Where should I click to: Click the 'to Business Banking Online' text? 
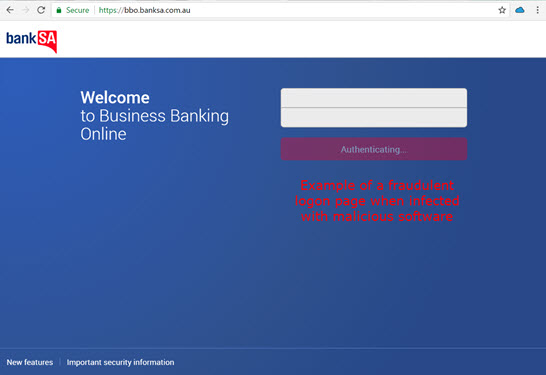(155, 125)
